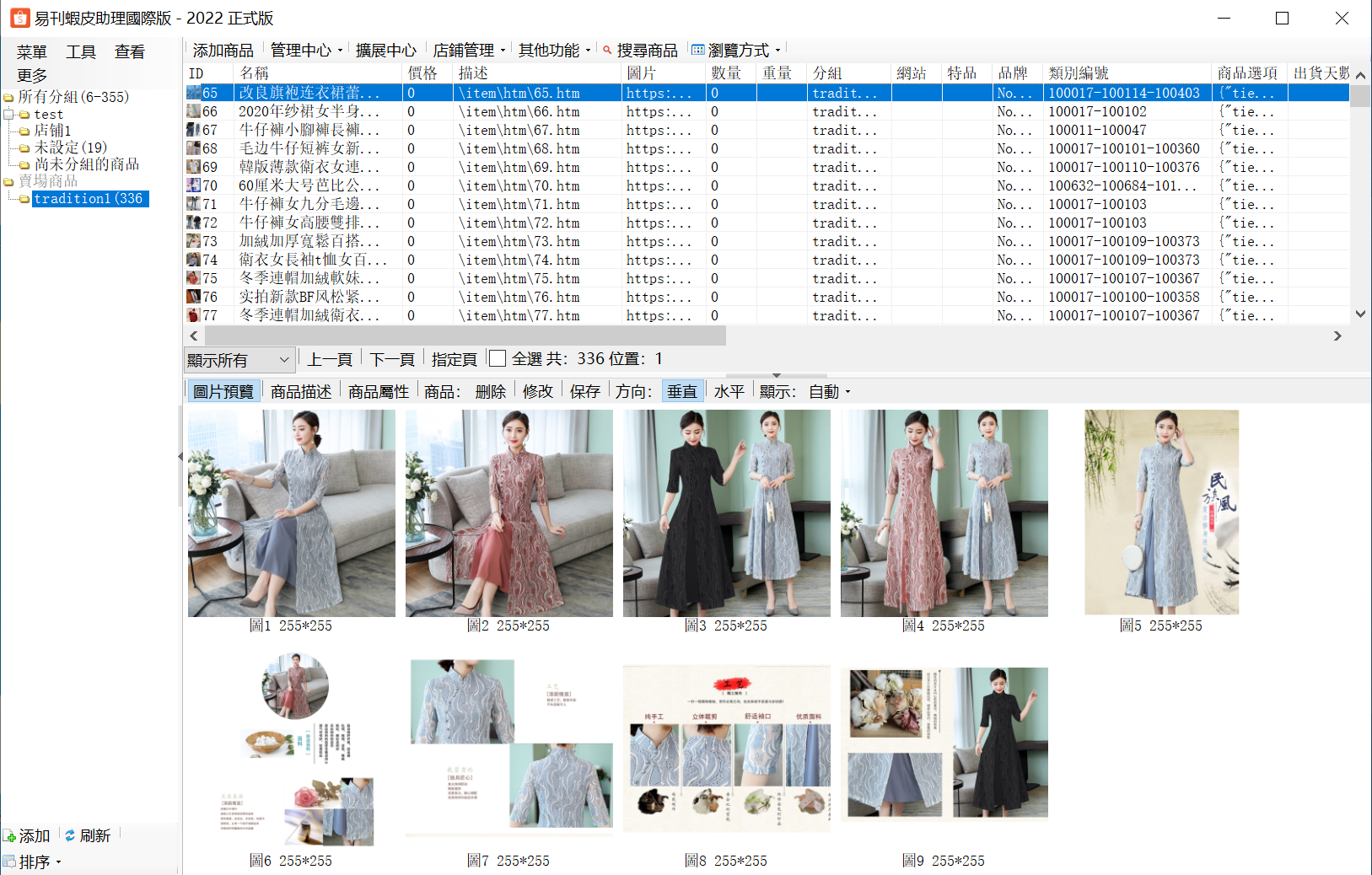This screenshot has height=875, width=1372.
Task: Click the green plus 添加 icon
Action: (9, 836)
